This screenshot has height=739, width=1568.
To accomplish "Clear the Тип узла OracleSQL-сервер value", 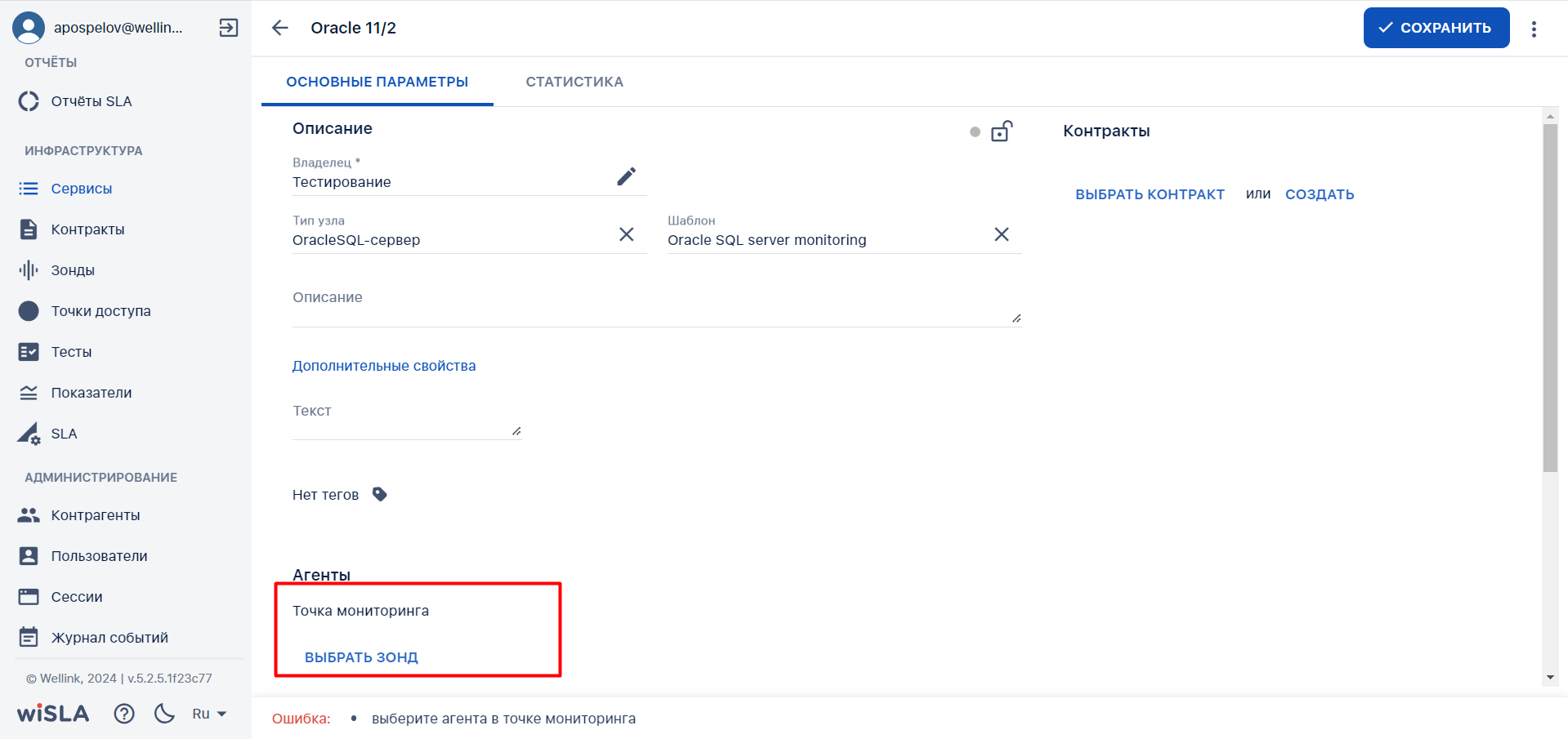I will (627, 234).
